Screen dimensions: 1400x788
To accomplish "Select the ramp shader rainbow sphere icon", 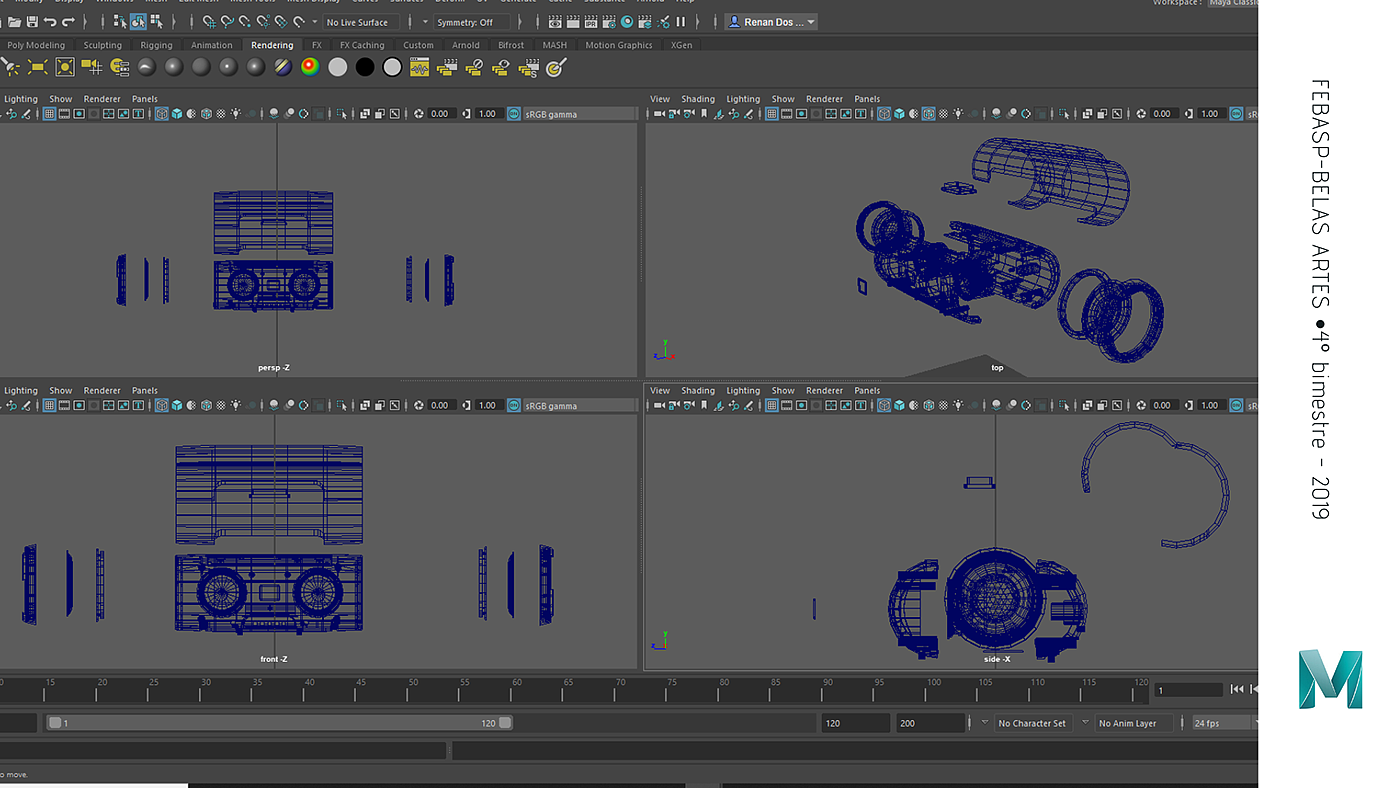I will (310, 67).
